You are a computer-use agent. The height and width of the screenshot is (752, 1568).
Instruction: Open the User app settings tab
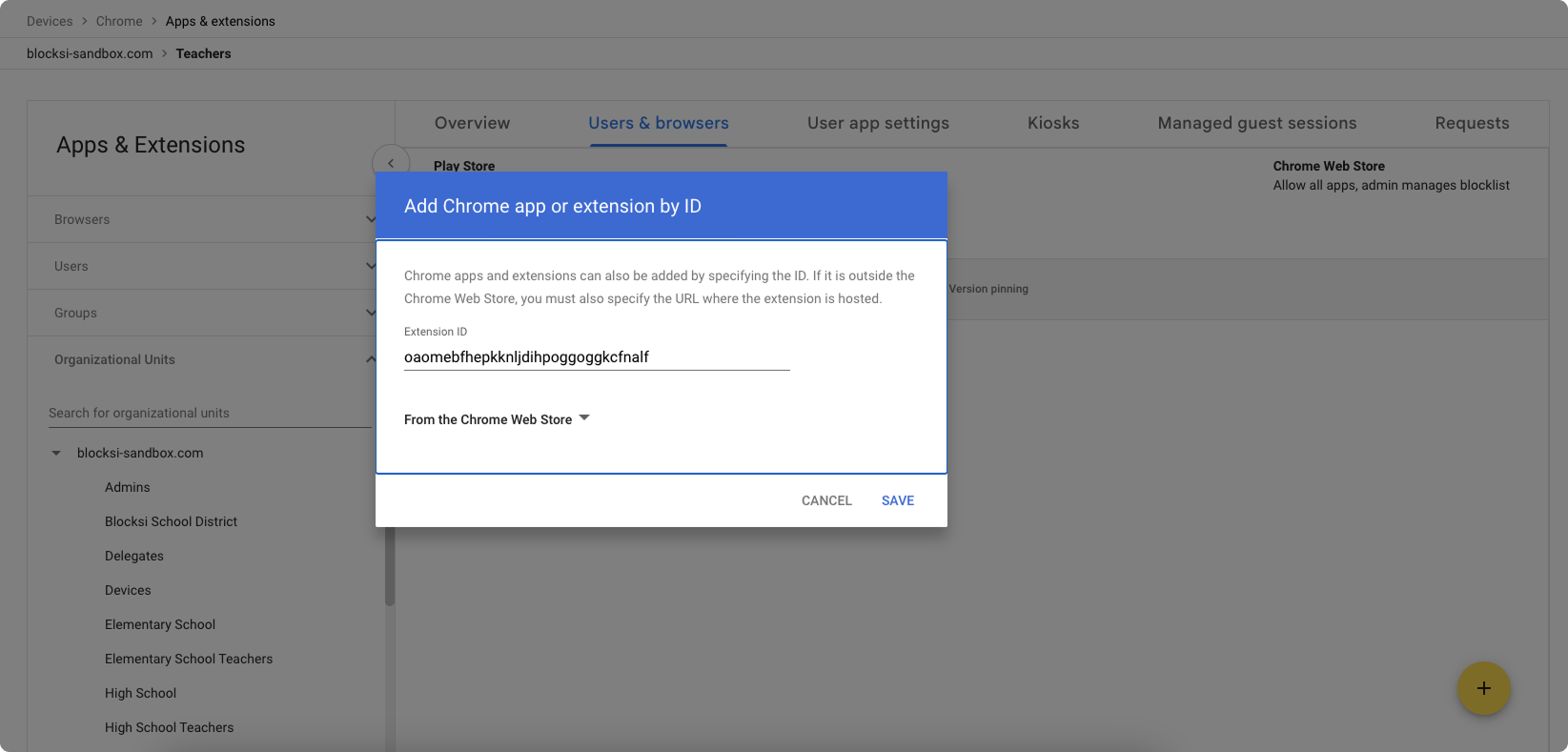(x=878, y=123)
